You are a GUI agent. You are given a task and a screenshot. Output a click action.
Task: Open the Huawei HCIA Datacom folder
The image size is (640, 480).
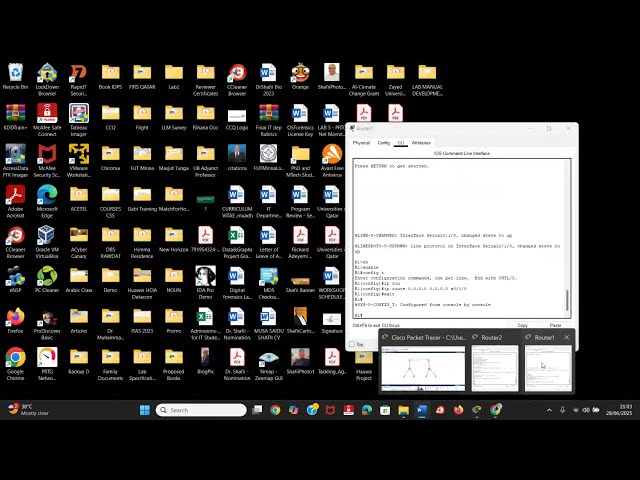pos(142,283)
